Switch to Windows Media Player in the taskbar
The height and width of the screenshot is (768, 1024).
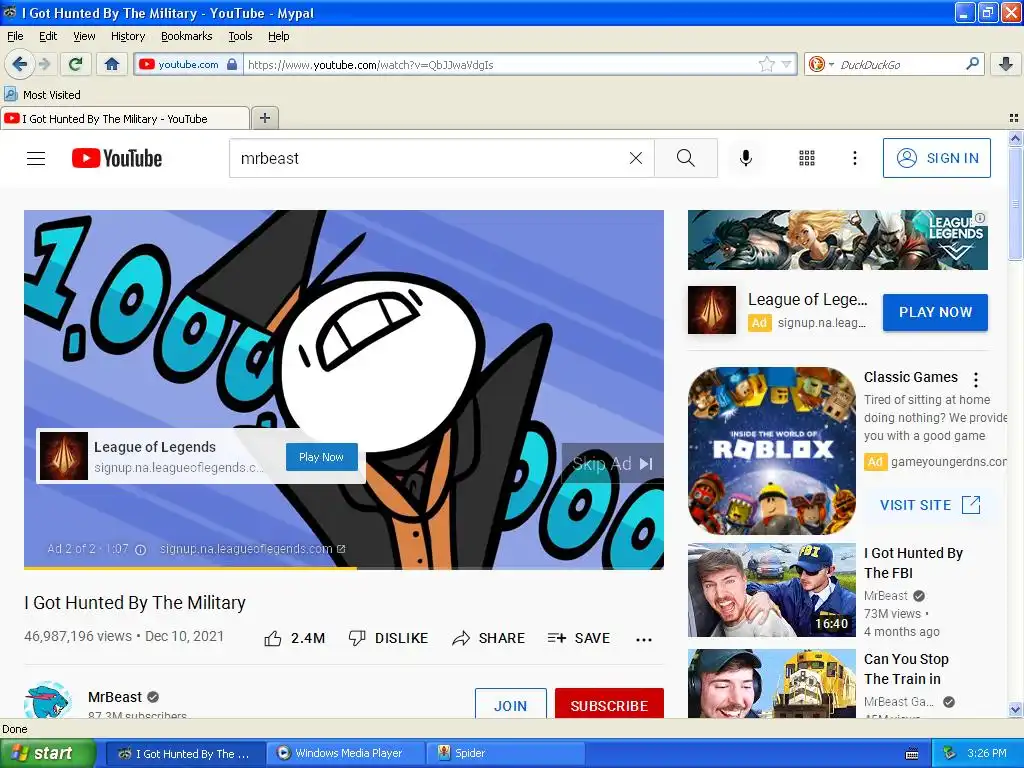coord(347,754)
